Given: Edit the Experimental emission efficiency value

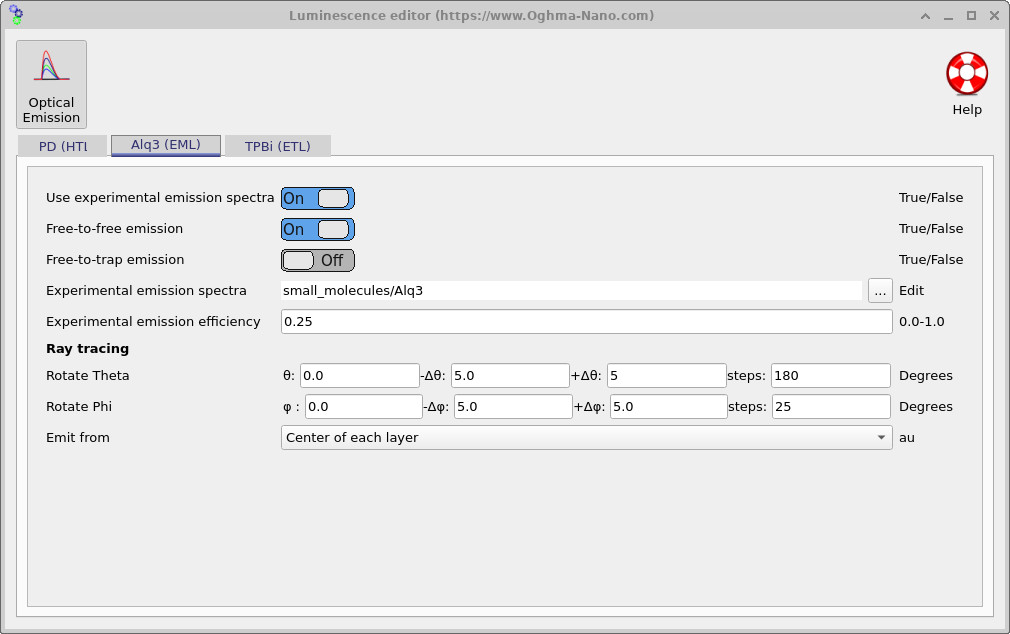Looking at the screenshot, I should click(586, 321).
